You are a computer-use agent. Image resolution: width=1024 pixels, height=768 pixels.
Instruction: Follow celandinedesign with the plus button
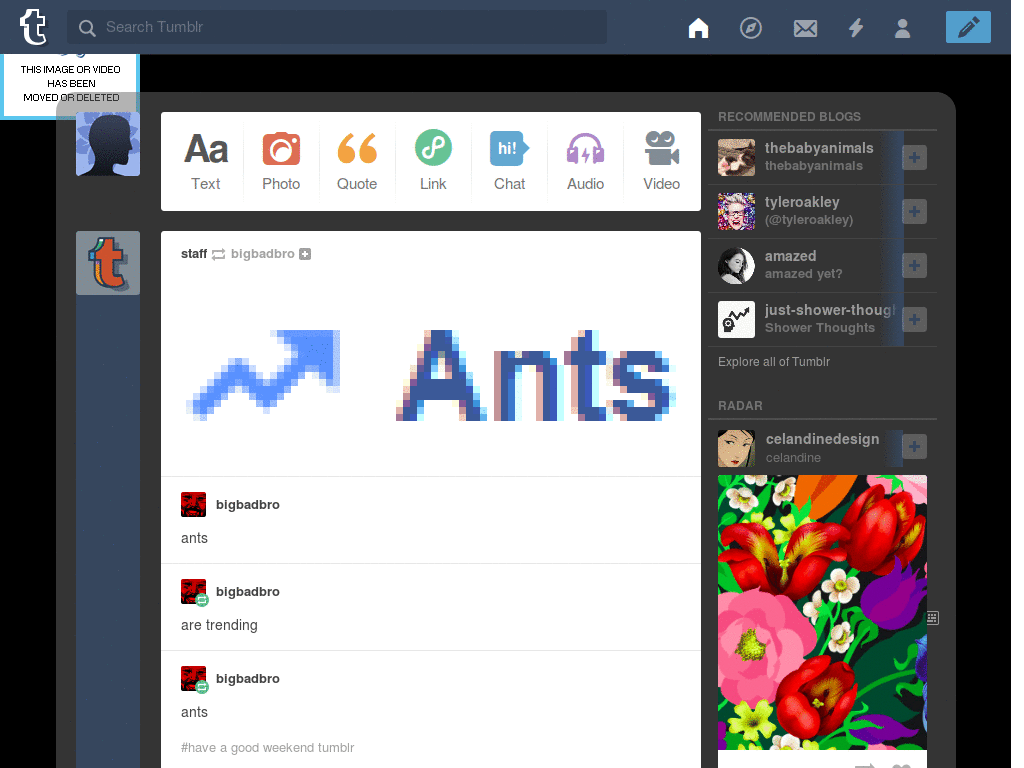coord(914,447)
